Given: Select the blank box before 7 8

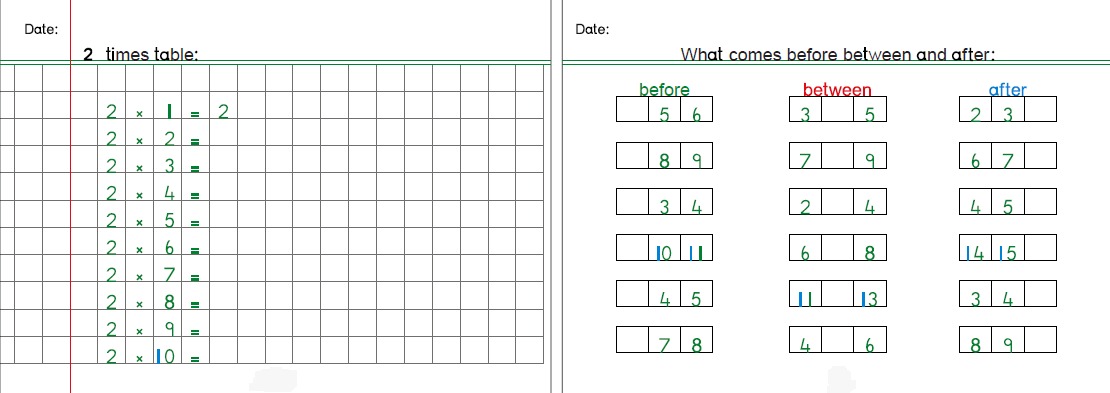Looking at the screenshot, I should 632,339.
